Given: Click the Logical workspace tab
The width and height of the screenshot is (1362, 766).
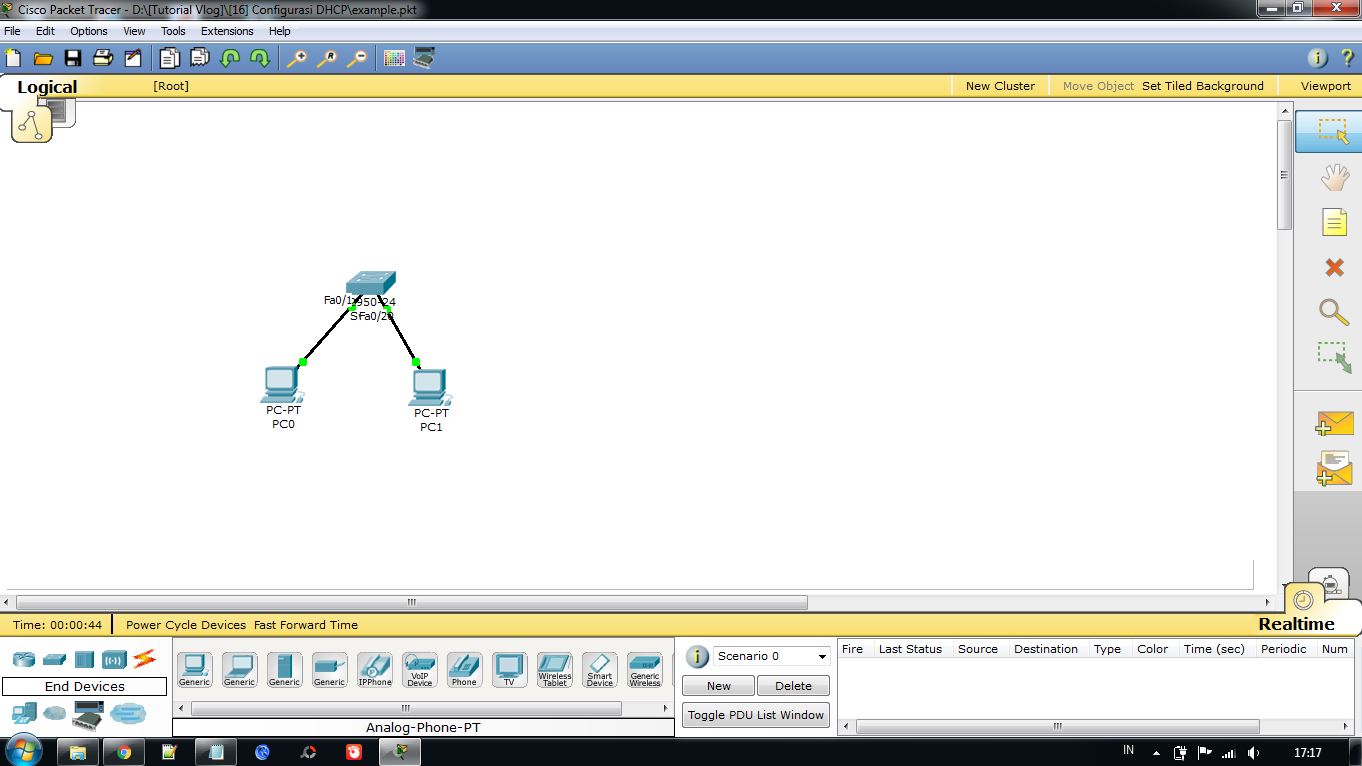Looking at the screenshot, I should [x=47, y=87].
